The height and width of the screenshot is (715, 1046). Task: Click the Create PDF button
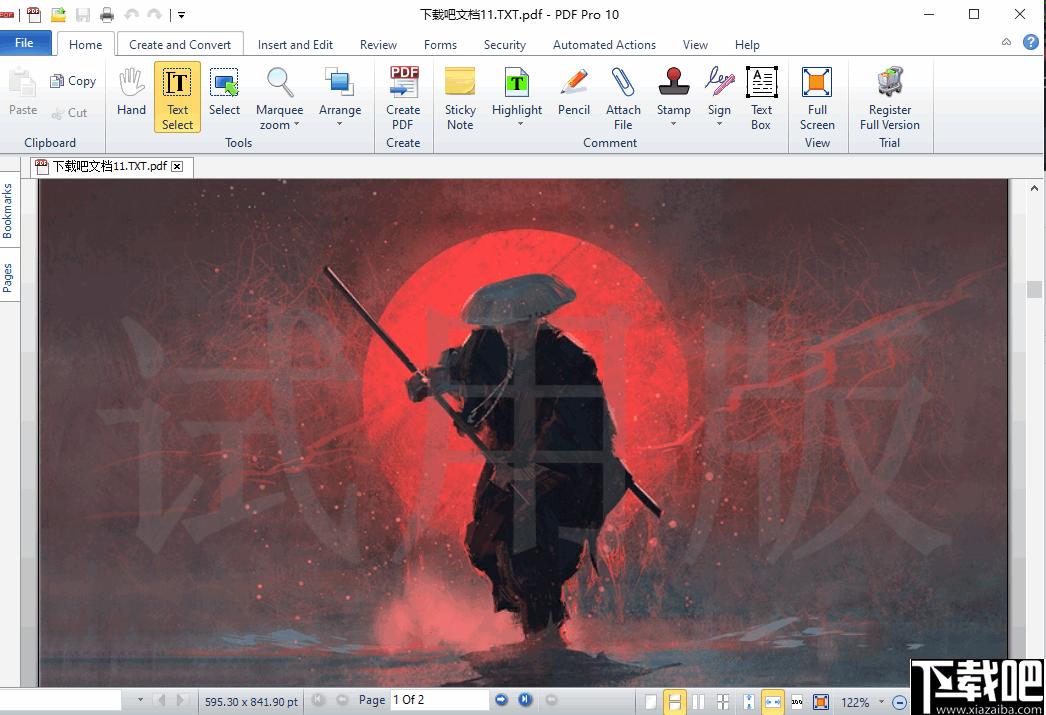[x=403, y=97]
